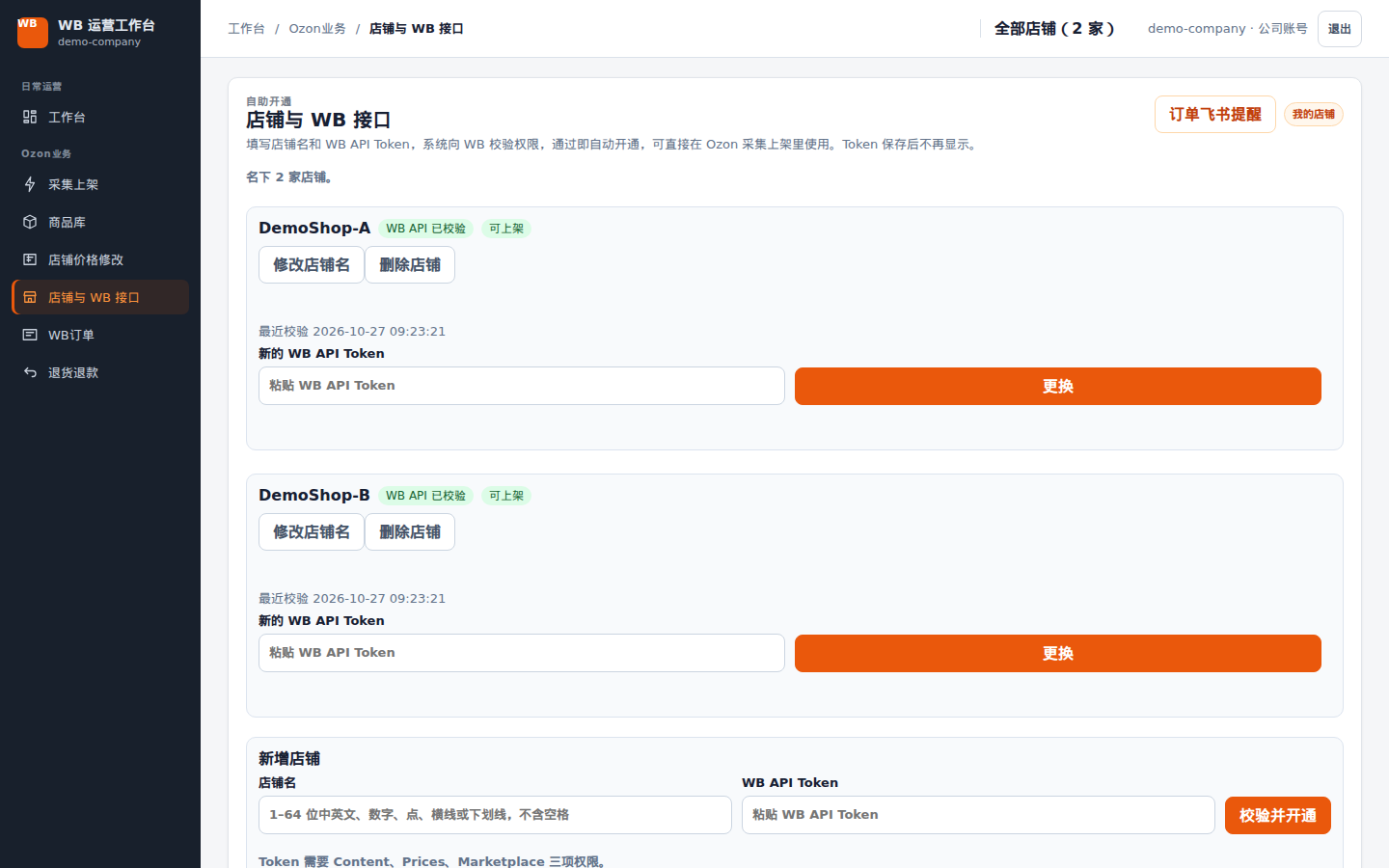Click the 校验并开通 button

click(1278, 816)
